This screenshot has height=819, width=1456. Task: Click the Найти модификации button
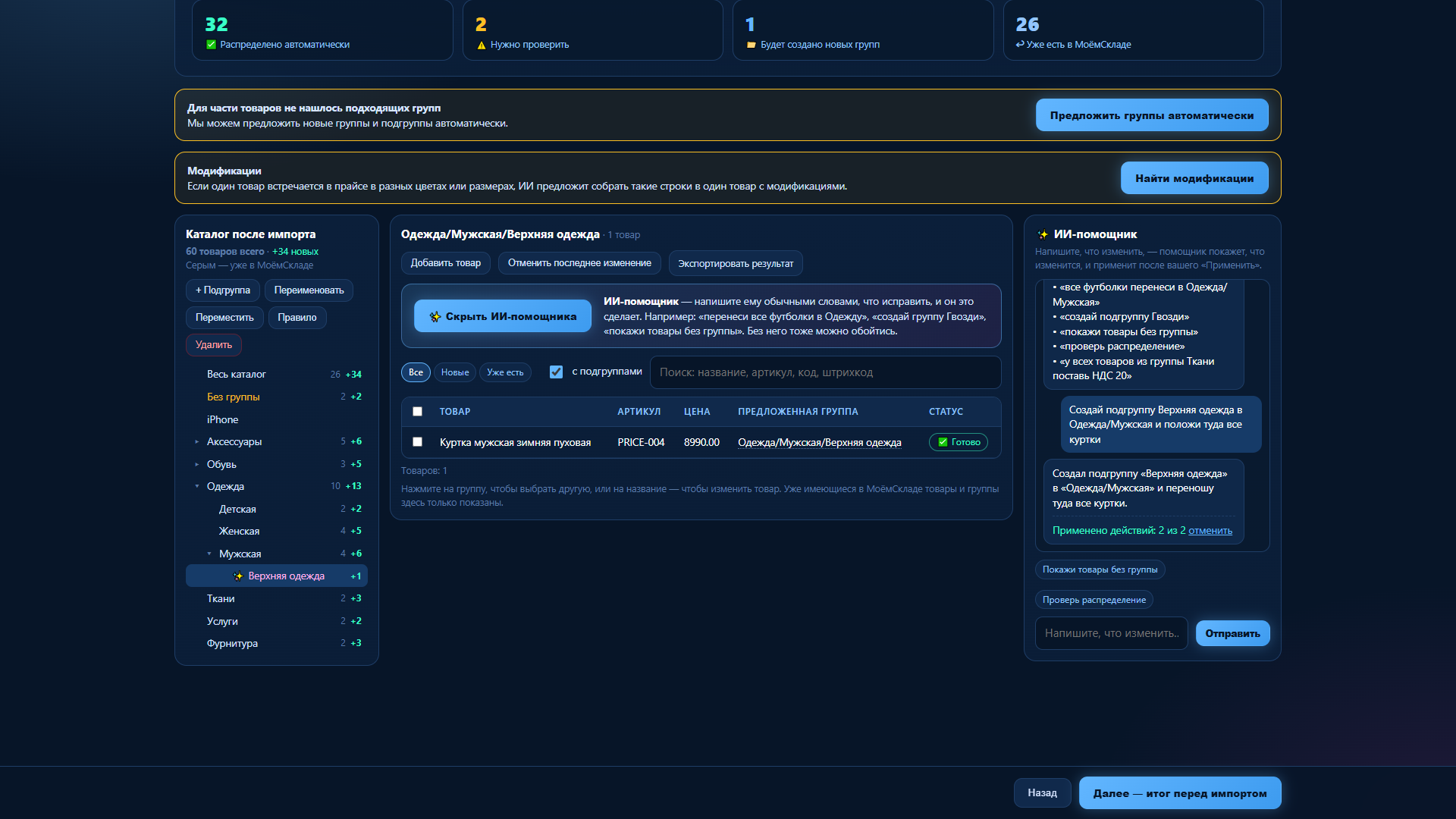click(1194, 178)
